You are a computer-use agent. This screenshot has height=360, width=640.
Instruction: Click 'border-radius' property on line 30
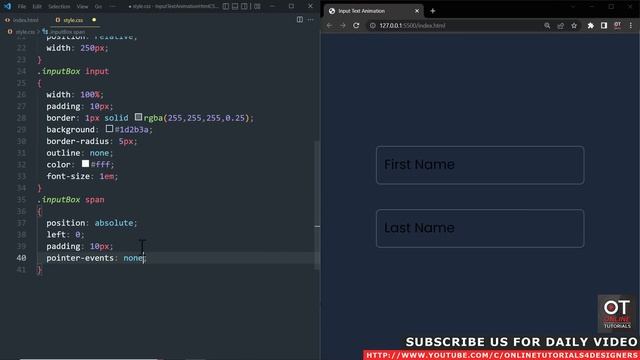78,141
